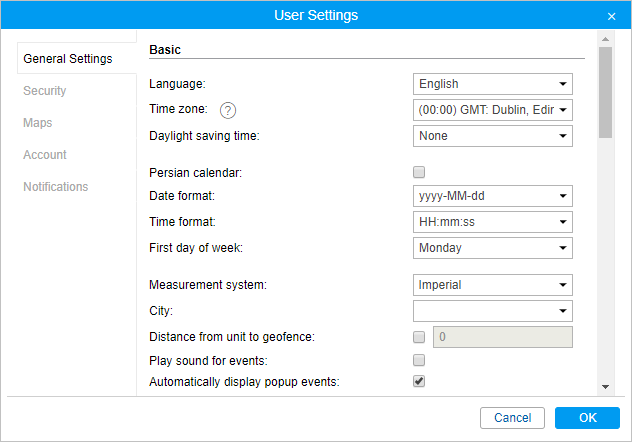The height and width of the screenshot is (442, 632).
Task: Open the Language dropdown showing English
Action: pos(493,84)
